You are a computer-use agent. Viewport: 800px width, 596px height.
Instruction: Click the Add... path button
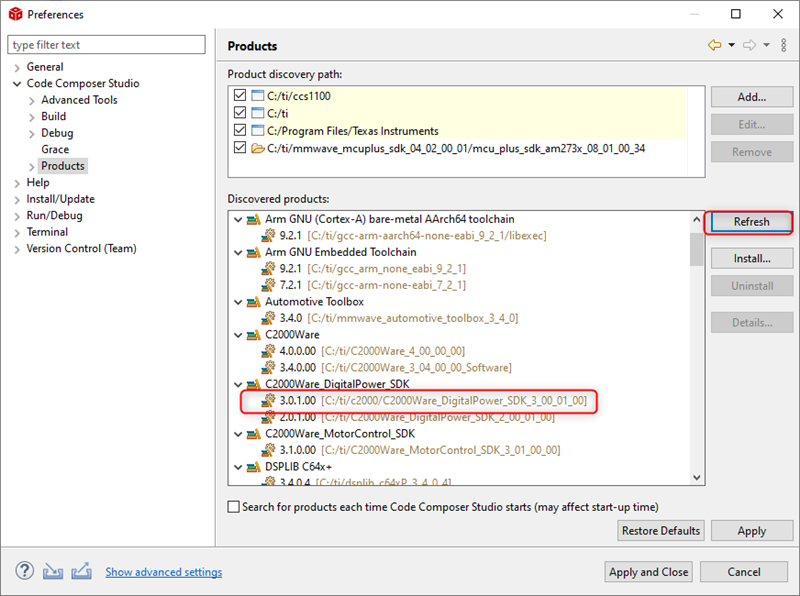[752, 97]
